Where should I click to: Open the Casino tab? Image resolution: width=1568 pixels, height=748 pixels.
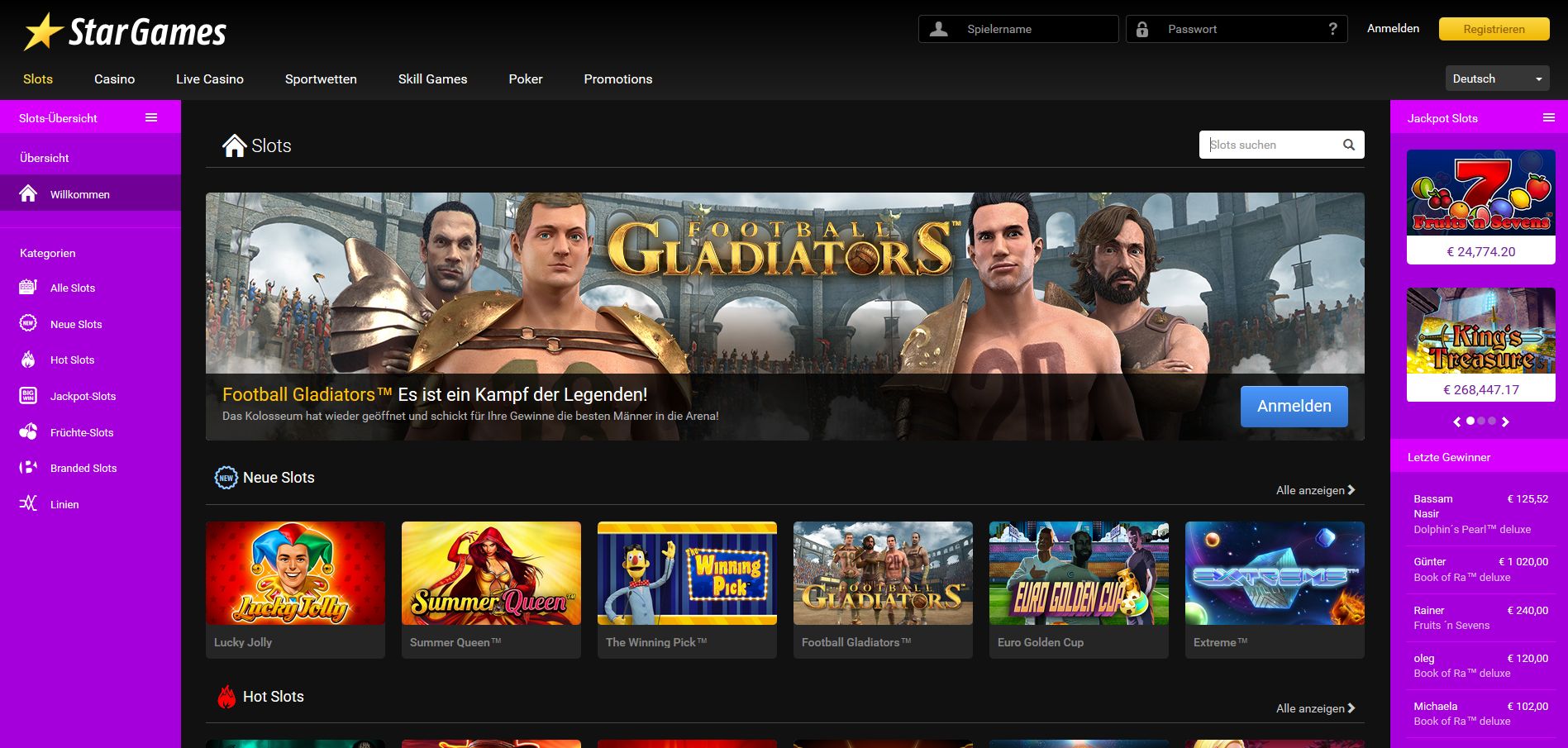tap(114, 79)
